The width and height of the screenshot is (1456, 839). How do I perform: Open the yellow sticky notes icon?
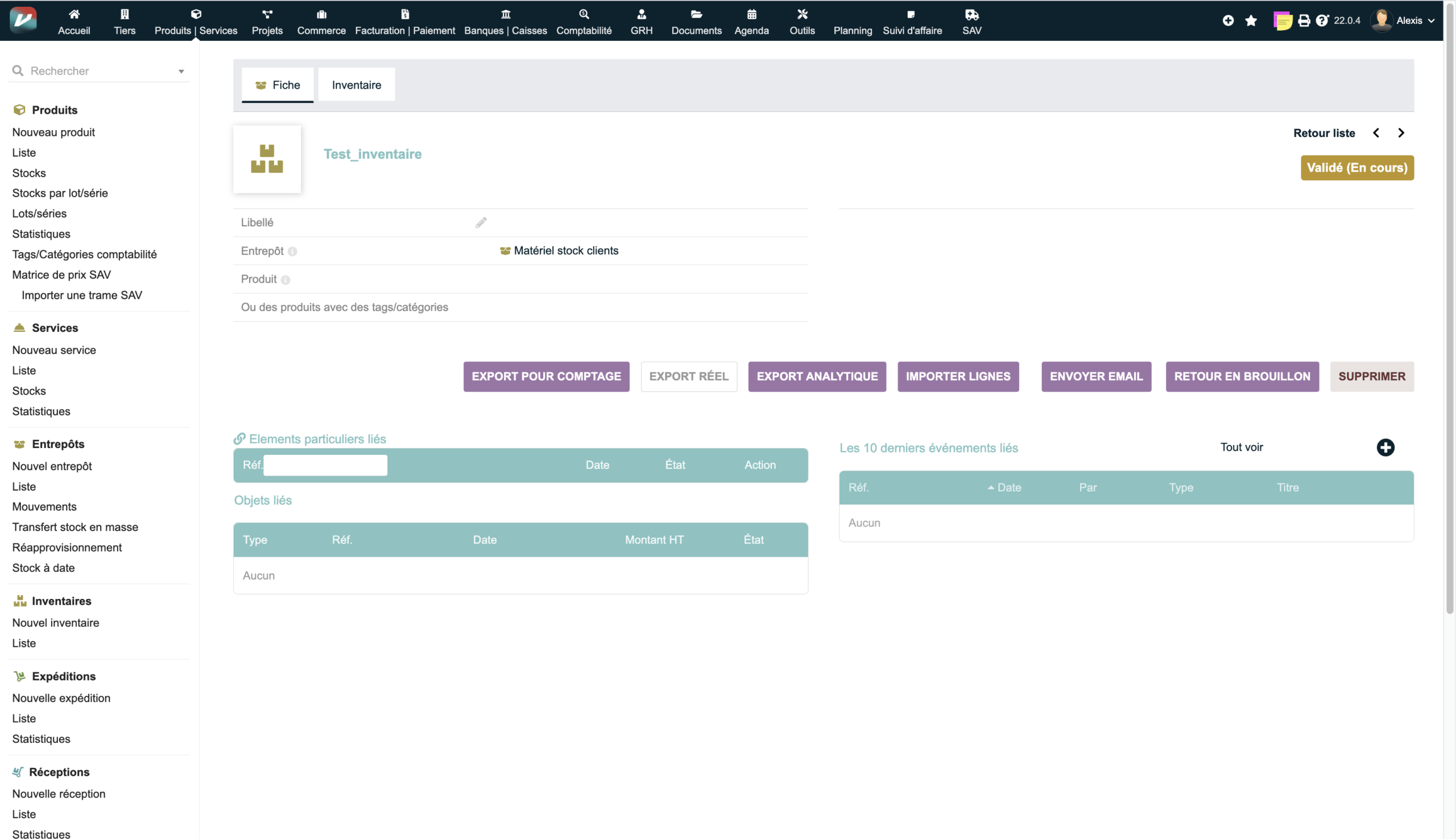pos(1282,20)
